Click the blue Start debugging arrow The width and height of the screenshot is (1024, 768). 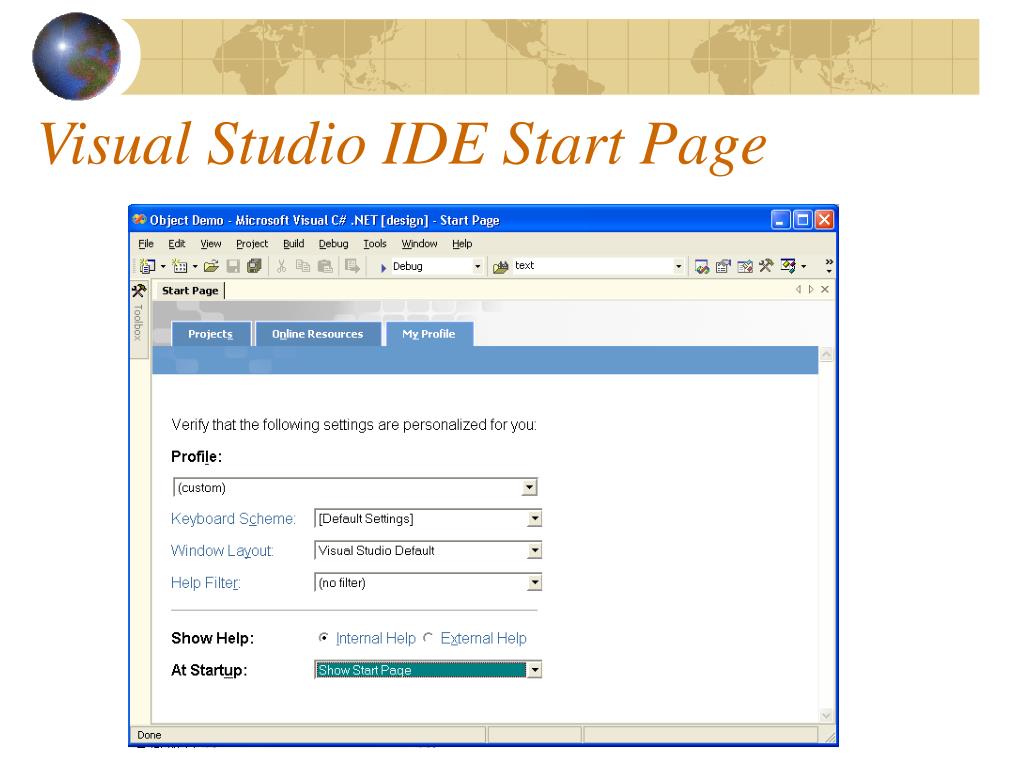click(x=383, y=267)
